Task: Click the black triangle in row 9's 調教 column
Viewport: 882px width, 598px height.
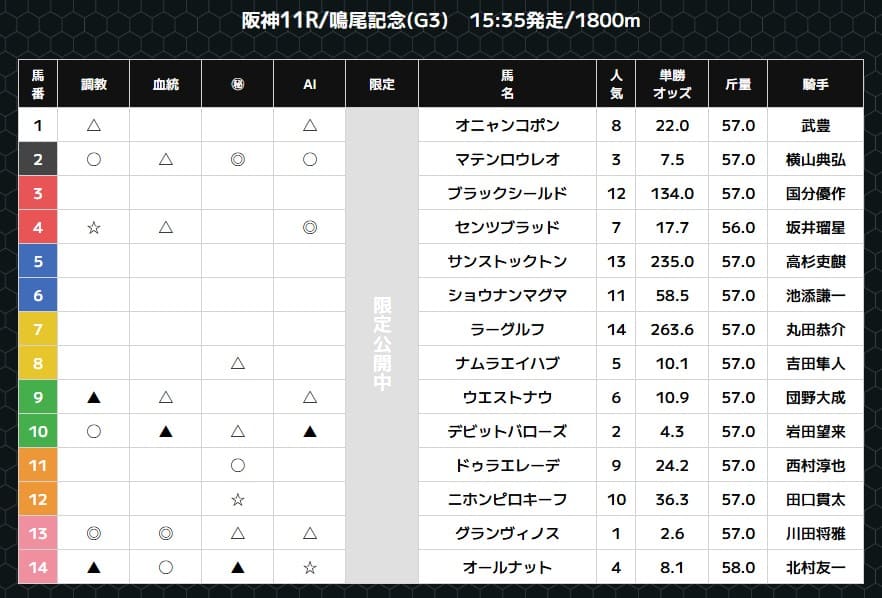Action: [x=94, y=398]
